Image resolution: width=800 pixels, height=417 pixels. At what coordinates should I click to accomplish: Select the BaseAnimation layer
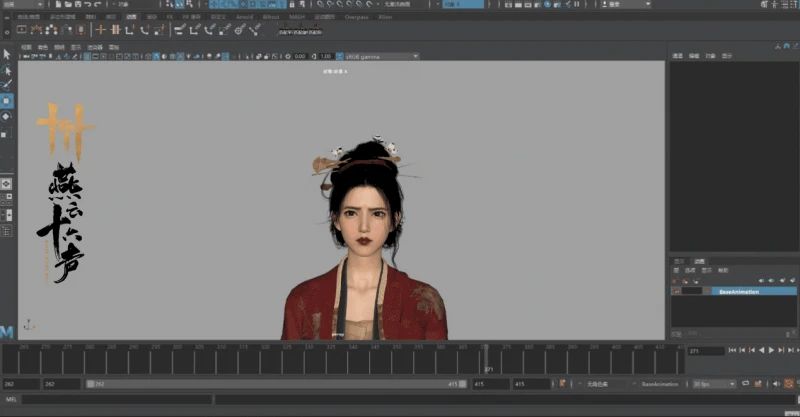point(739,292)
